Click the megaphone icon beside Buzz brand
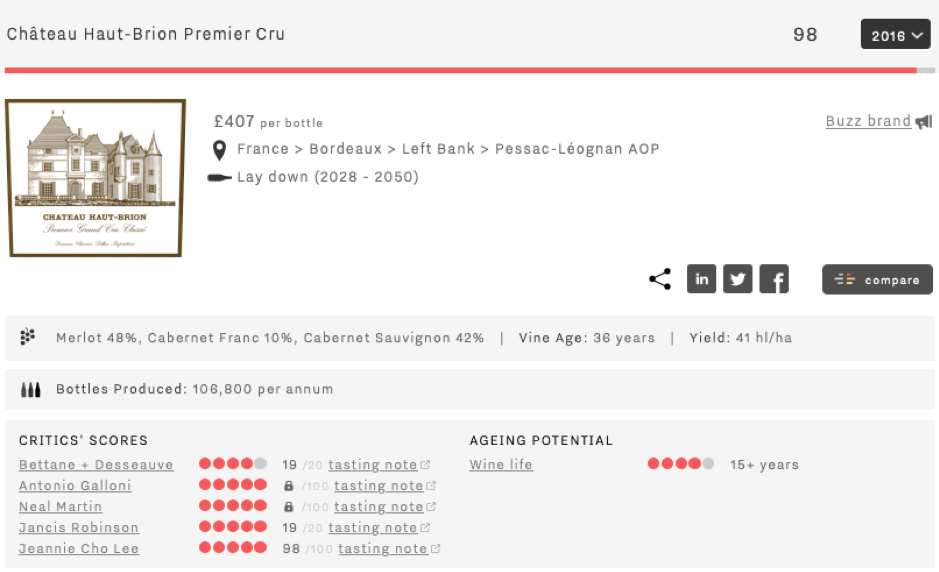Screen dimensions: 939x572 924,122
